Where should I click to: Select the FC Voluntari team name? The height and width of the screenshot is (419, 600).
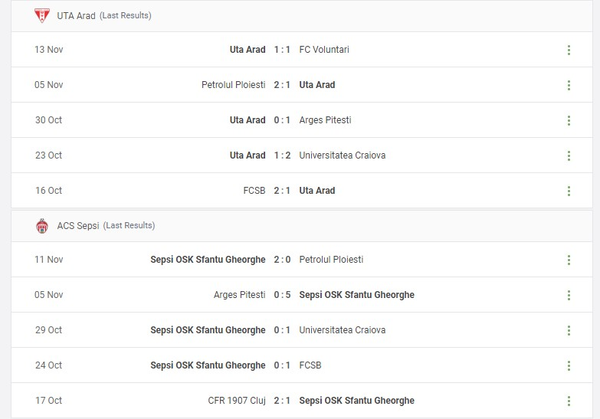pyautogui.click(x=324, y=49)
